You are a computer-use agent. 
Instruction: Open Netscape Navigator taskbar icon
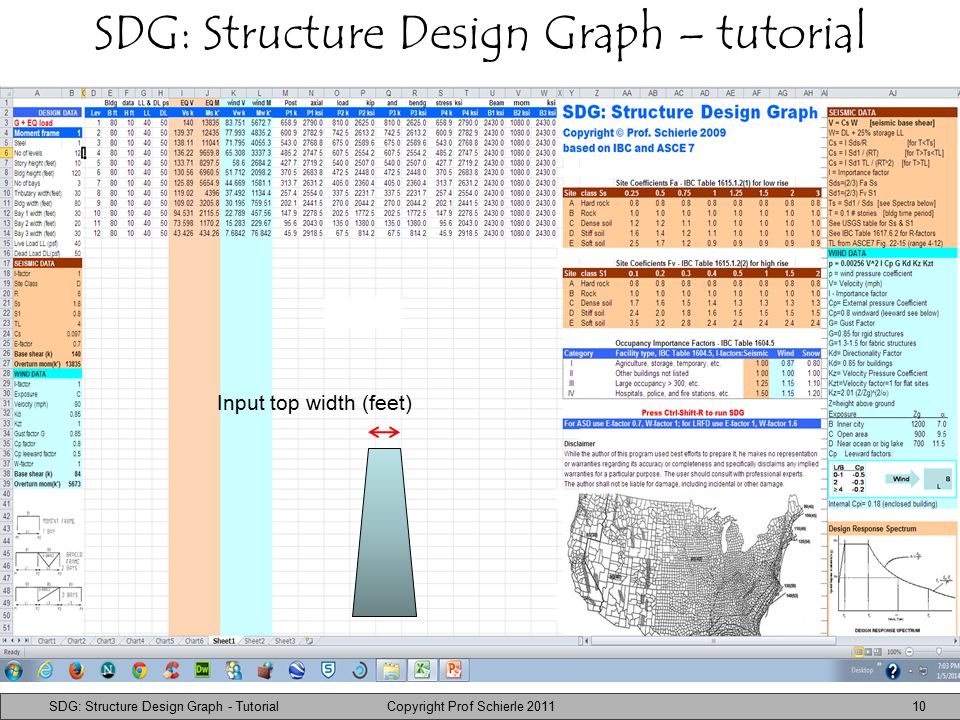[108, 670]
